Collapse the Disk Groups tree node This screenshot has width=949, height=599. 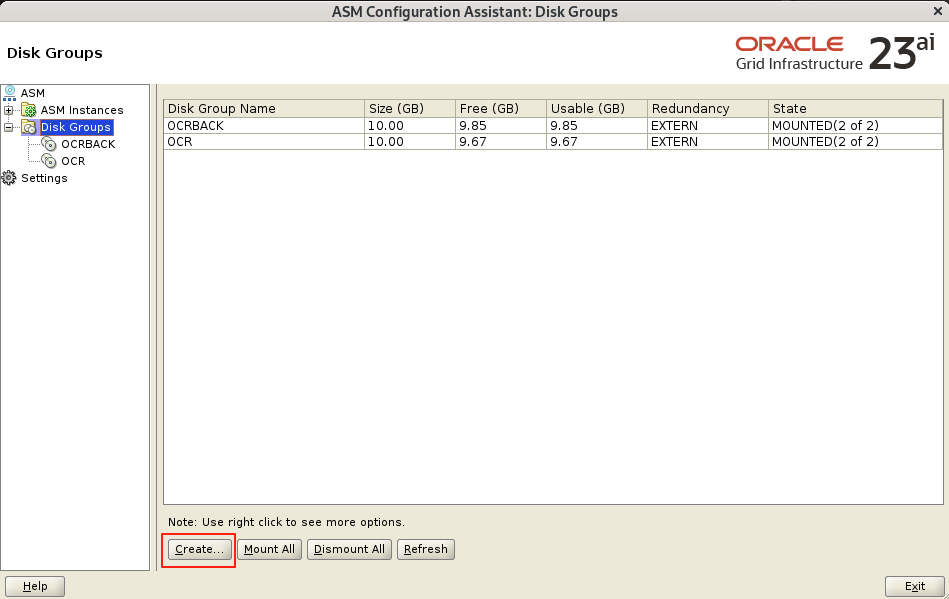[8, 127]
